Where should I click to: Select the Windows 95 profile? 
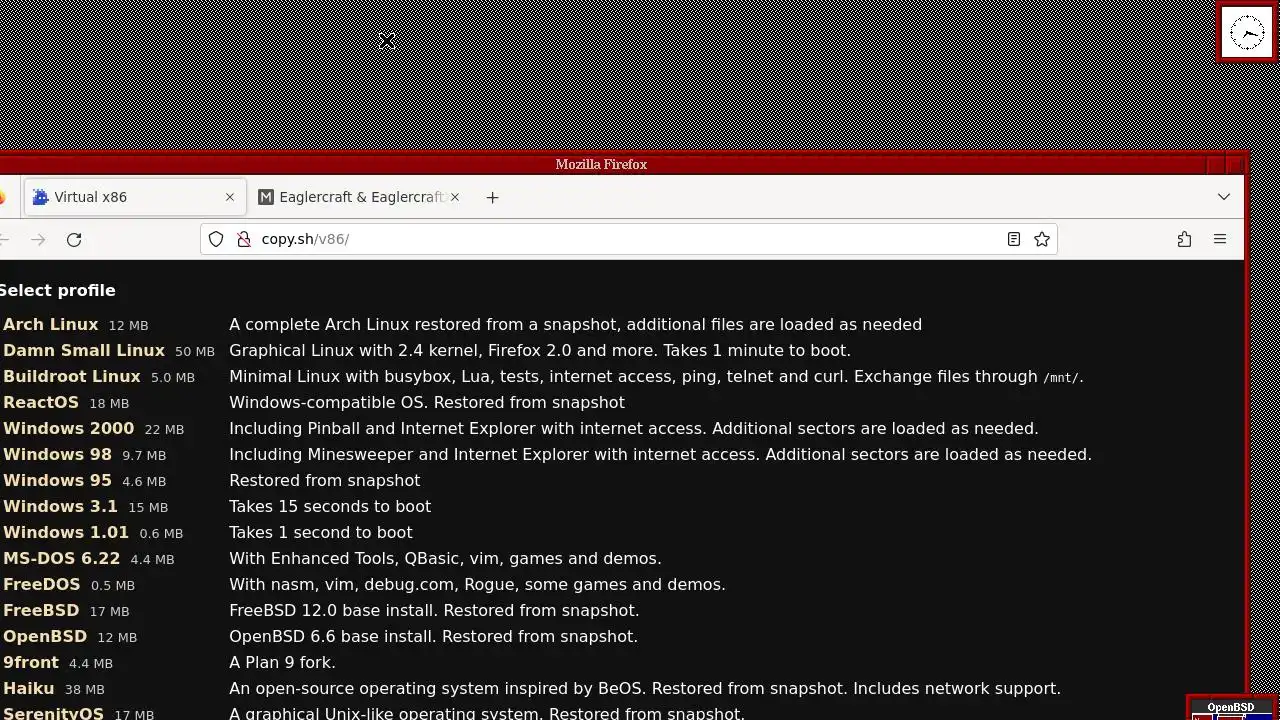(x=57, y=480)
